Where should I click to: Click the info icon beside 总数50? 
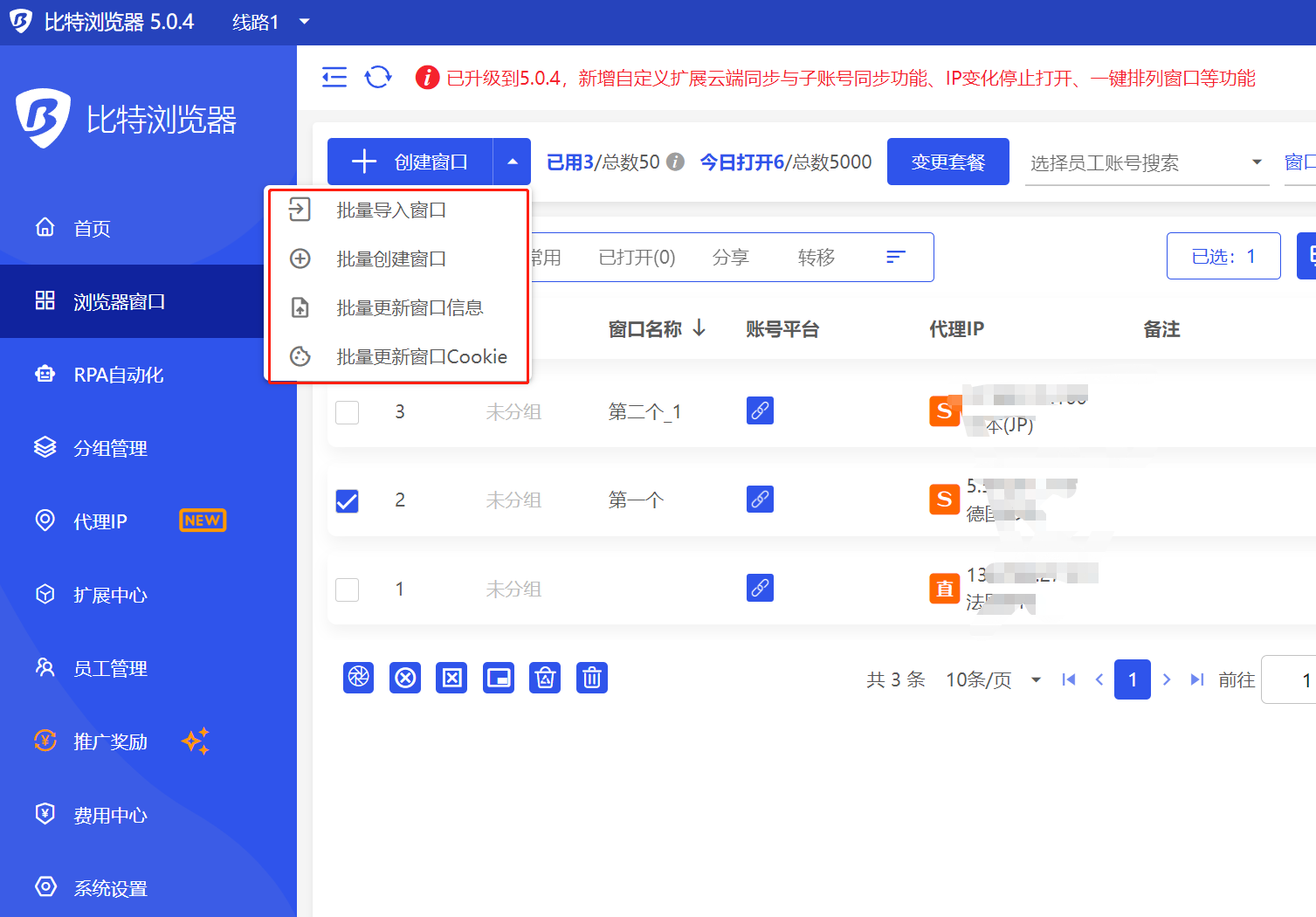(675, 162)
